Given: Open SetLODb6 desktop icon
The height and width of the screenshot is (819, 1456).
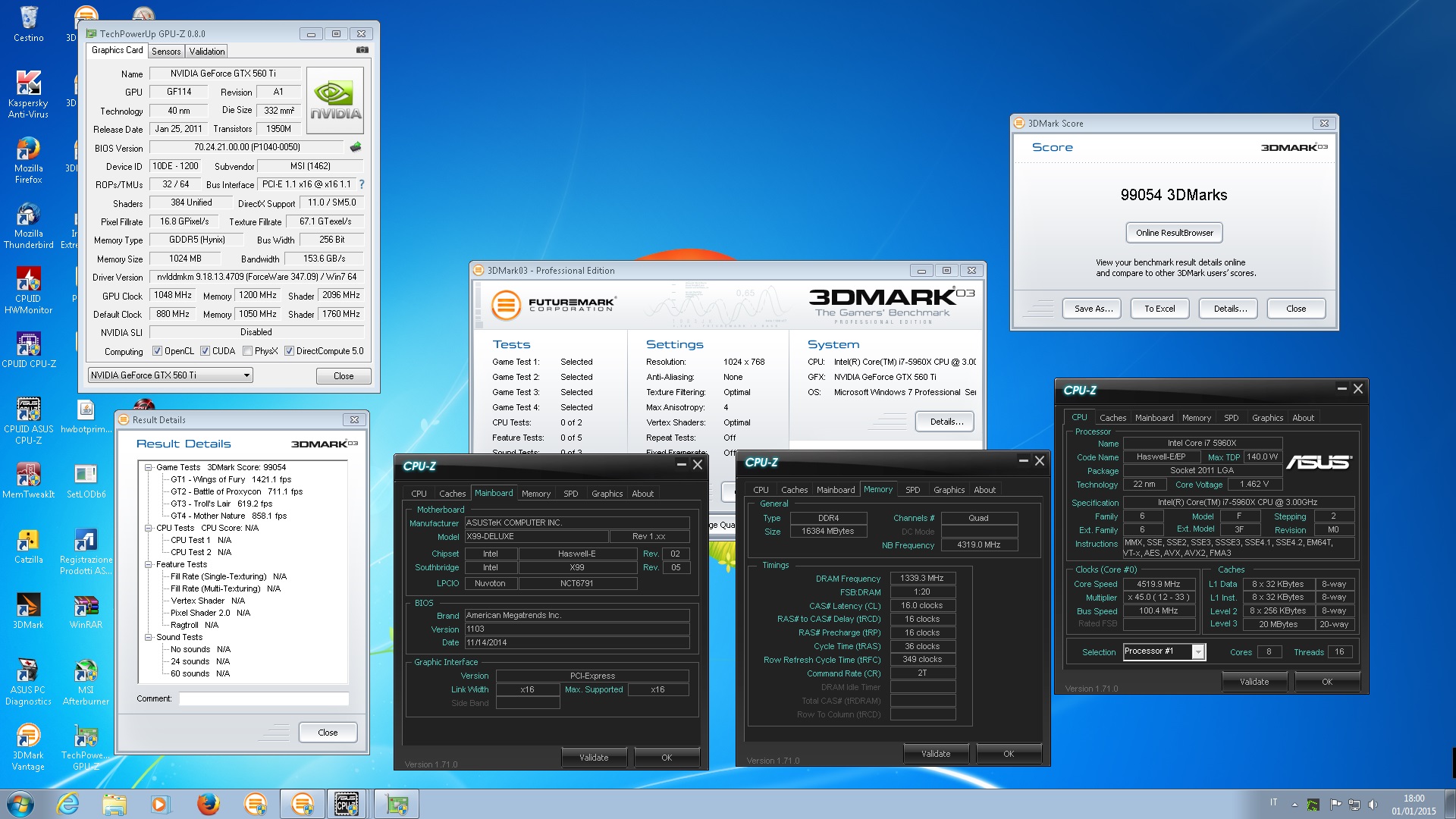Looking at the screenshot, I should click(x=86, y=480).
